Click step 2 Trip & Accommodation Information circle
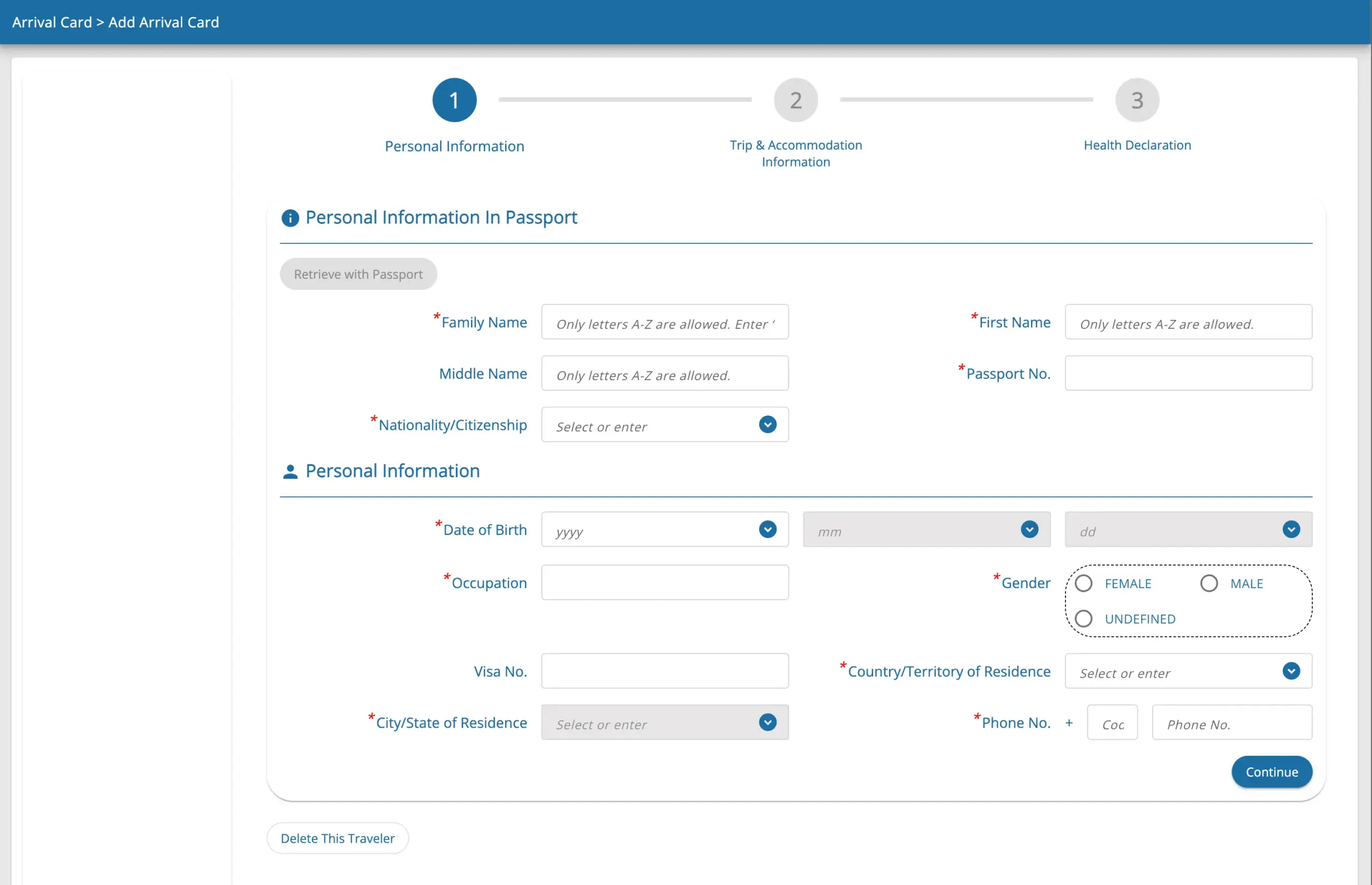 click(x=795, y=99)
